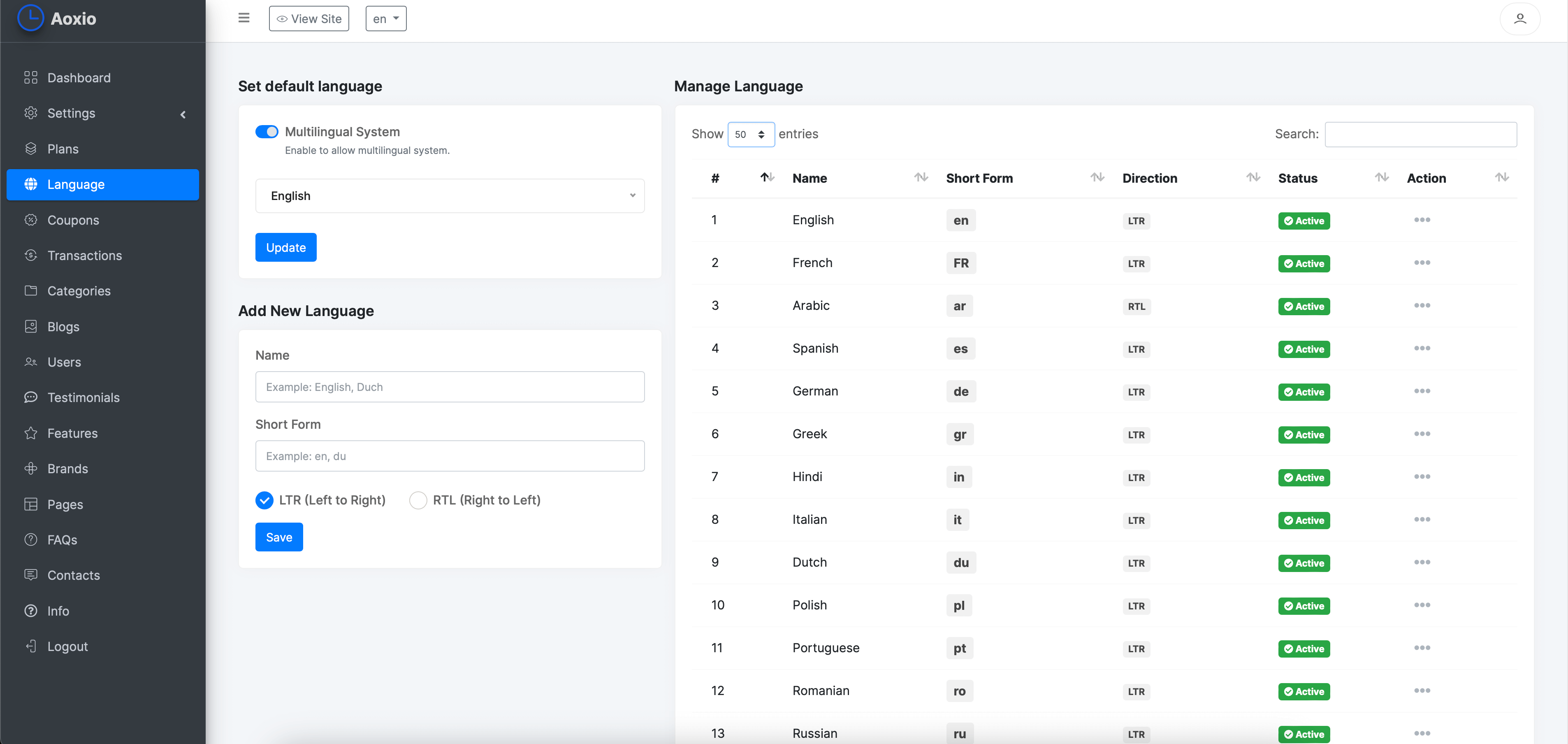This screenshot has height=744, width=1568.
Task: Select LTR (Left to Right) radio
Action: pos(264,500)
